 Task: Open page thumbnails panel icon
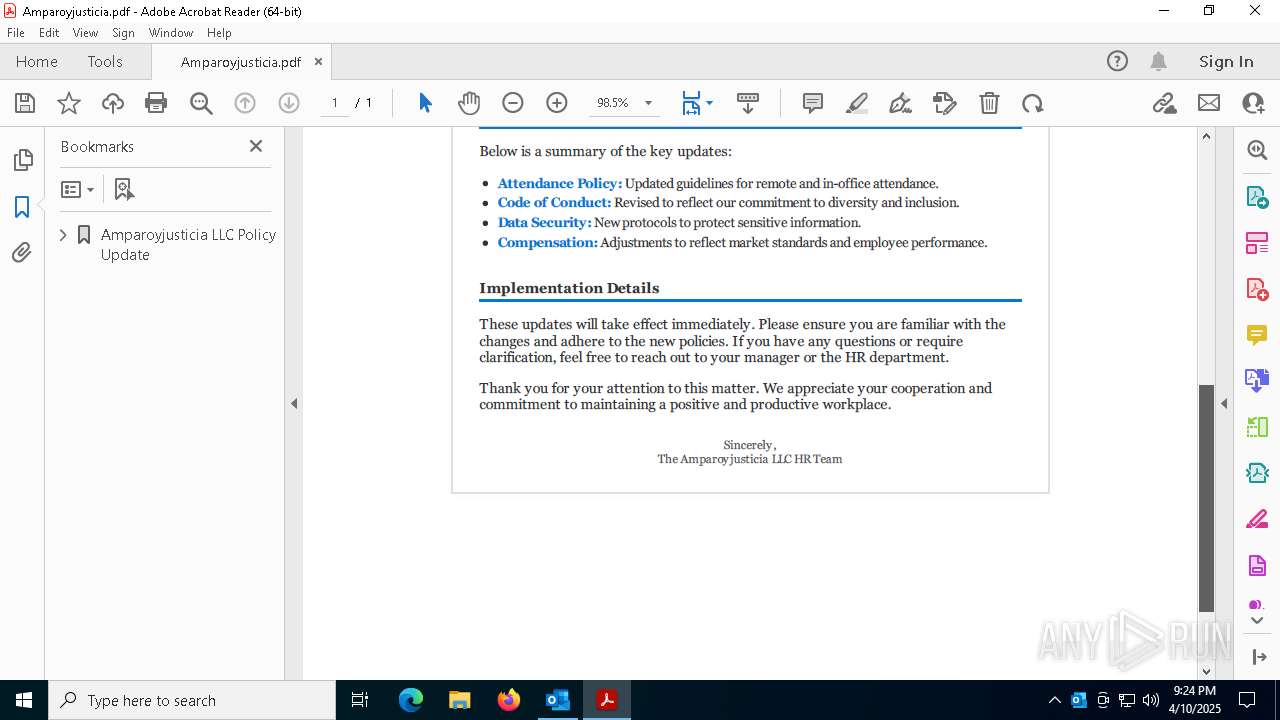(22, 160)
